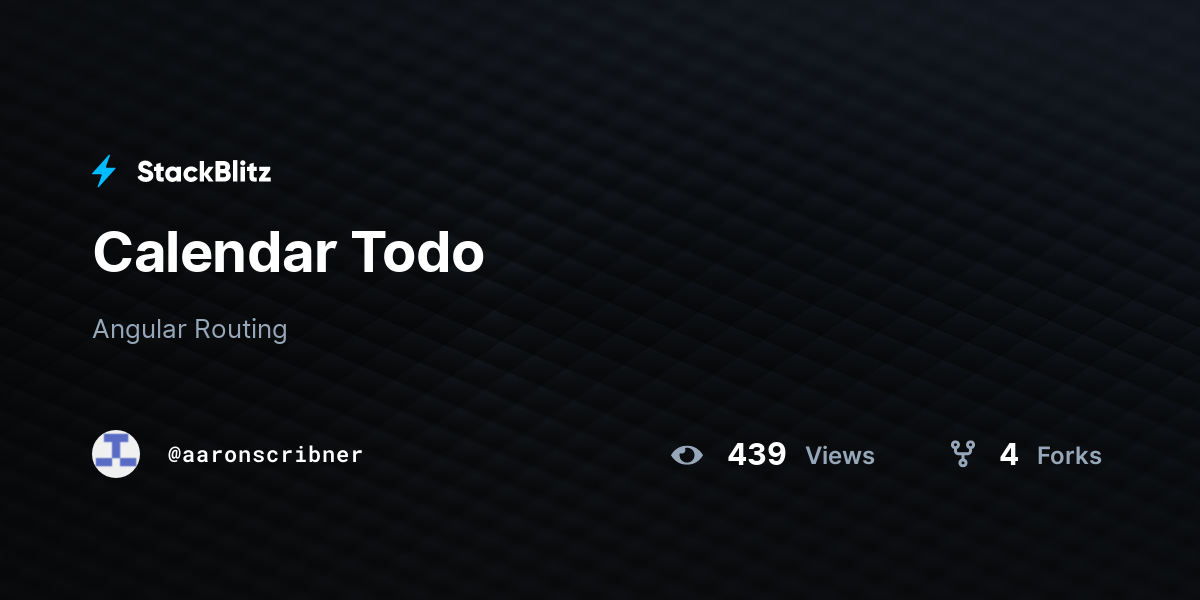
Task: Click the word Calendar in the title
Action: click(214, 252)
